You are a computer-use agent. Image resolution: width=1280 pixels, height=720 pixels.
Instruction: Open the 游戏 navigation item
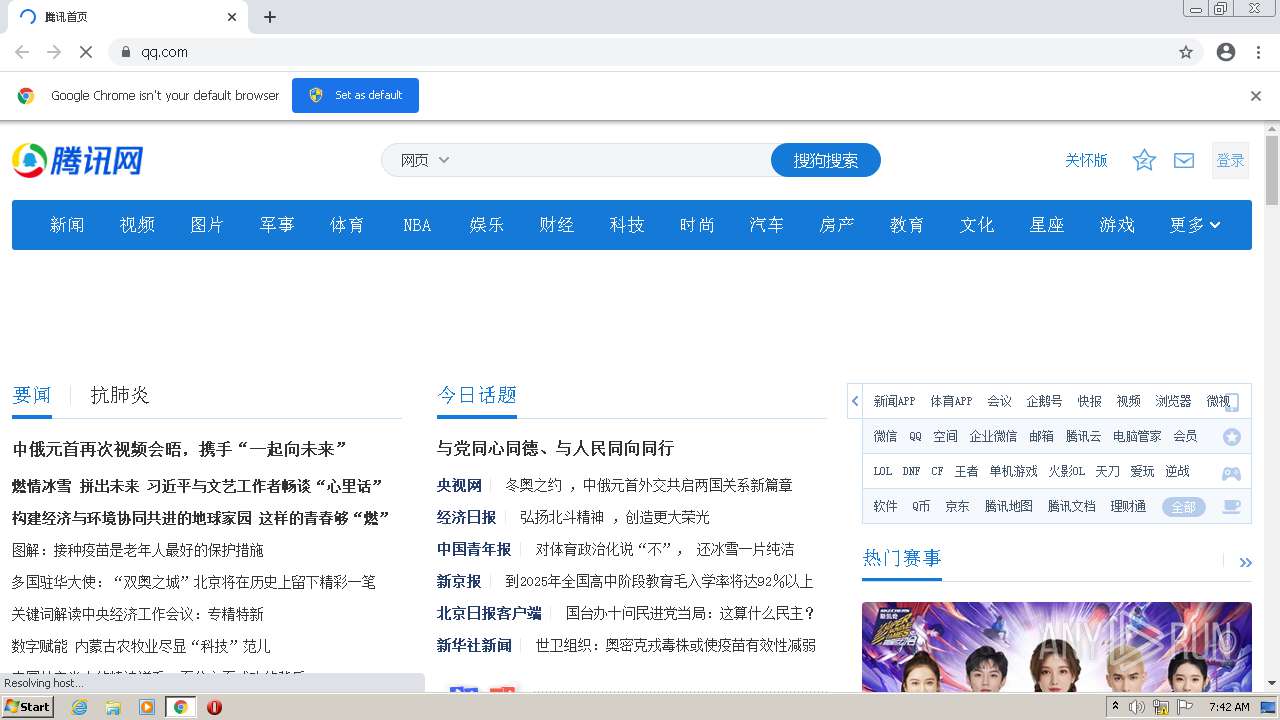coord(1117,225)
